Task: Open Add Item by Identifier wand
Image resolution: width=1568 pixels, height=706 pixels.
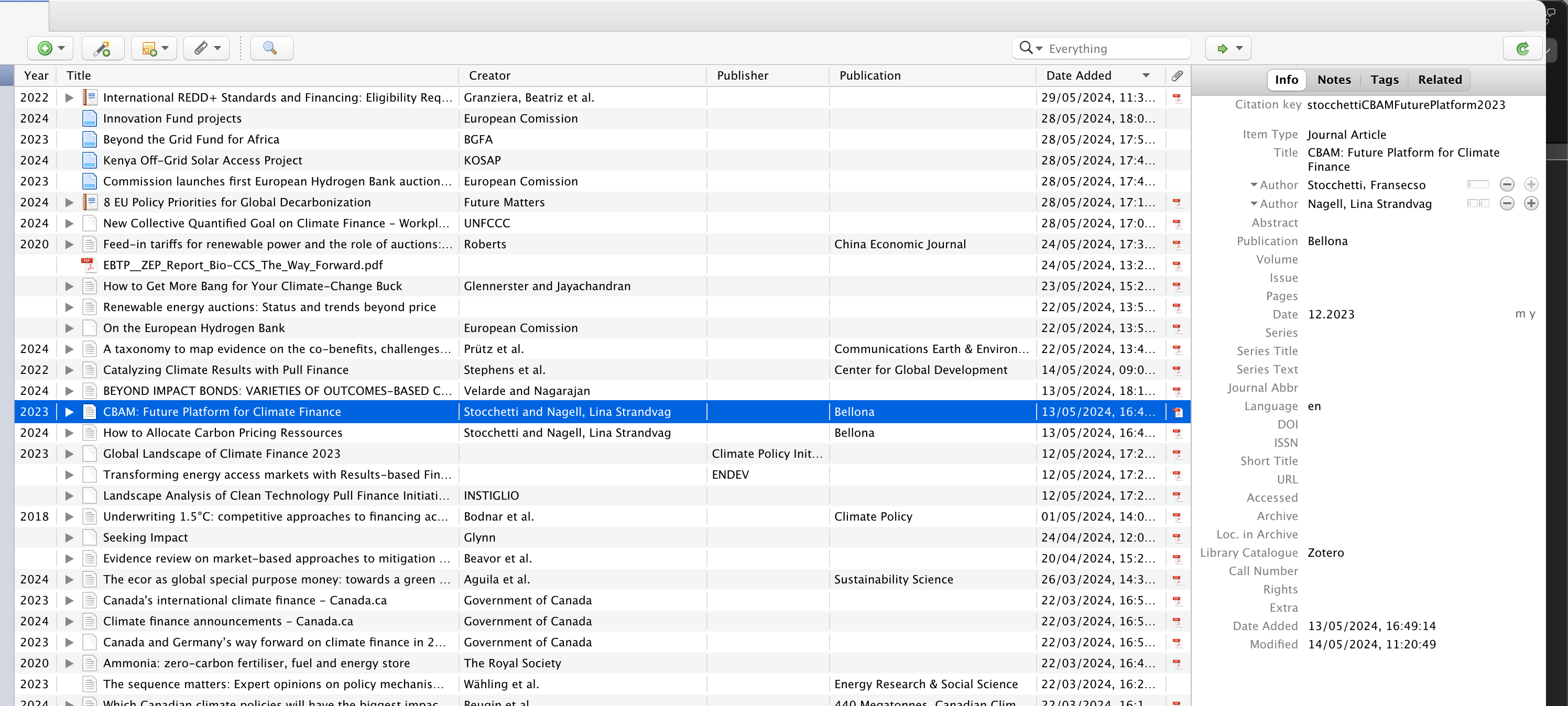Action: click(102, 49)
